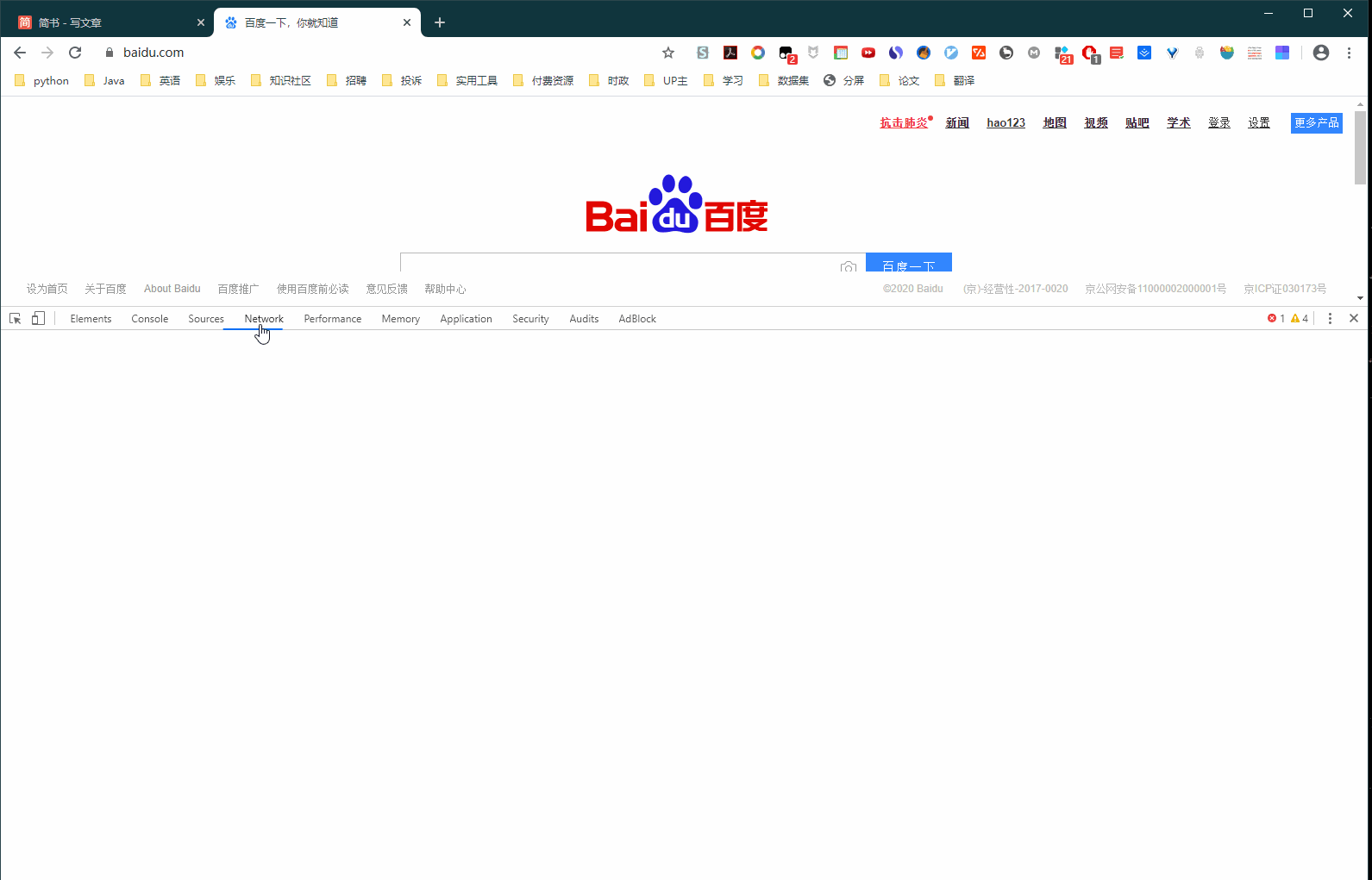Switch to the Memory tab
Screen dimensions: 1372x880
pyautogui.click(x=401, y=319)
